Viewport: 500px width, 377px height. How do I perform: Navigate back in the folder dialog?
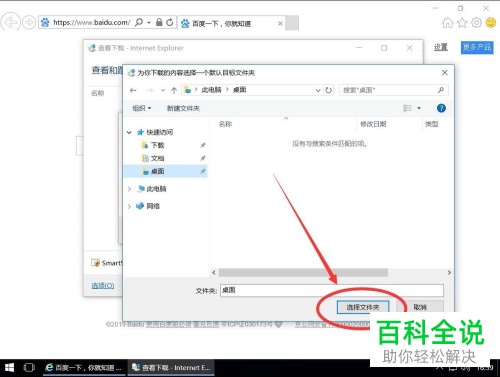133,90
